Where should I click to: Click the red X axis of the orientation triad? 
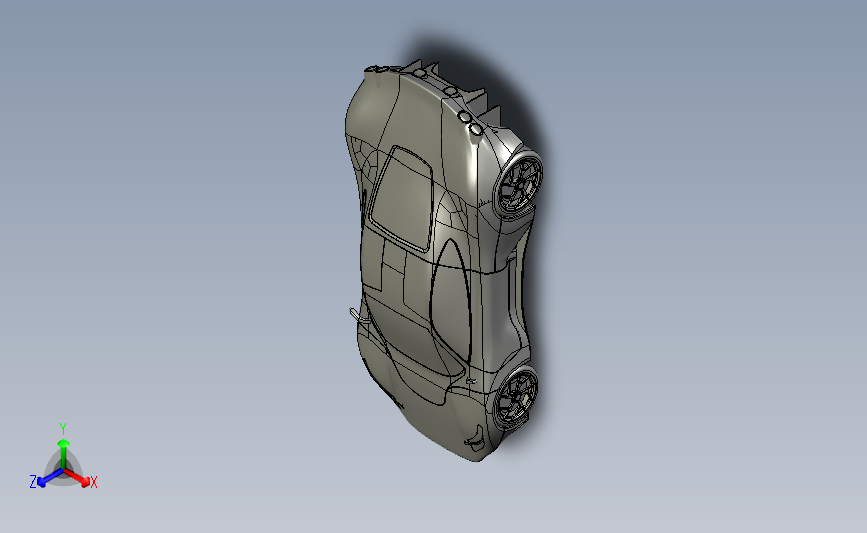pyautogui.click(x=76, y=477)
